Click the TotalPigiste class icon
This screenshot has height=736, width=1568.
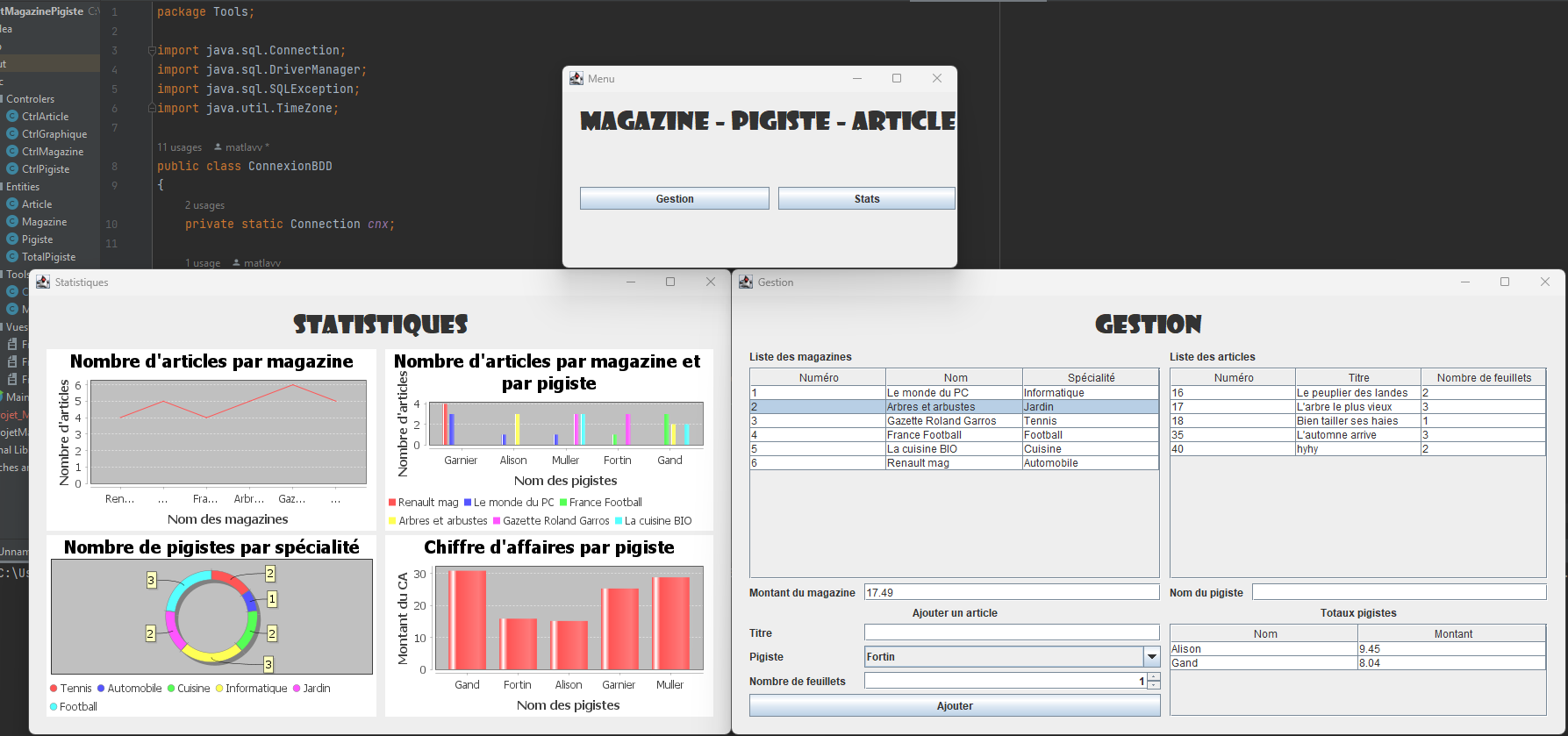click(12, 257)
